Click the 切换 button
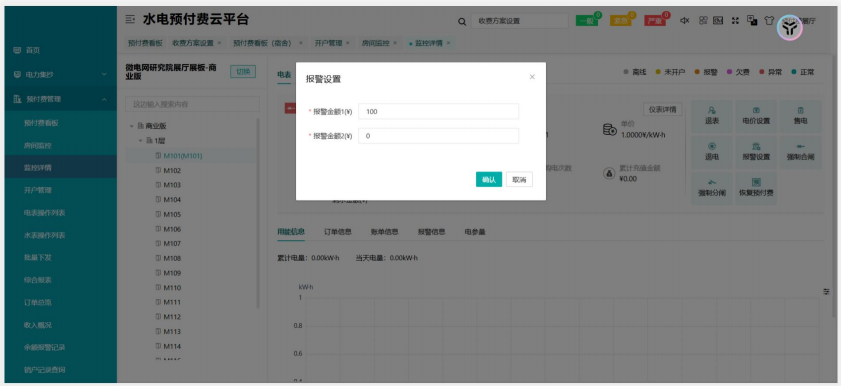 [243, 71]
